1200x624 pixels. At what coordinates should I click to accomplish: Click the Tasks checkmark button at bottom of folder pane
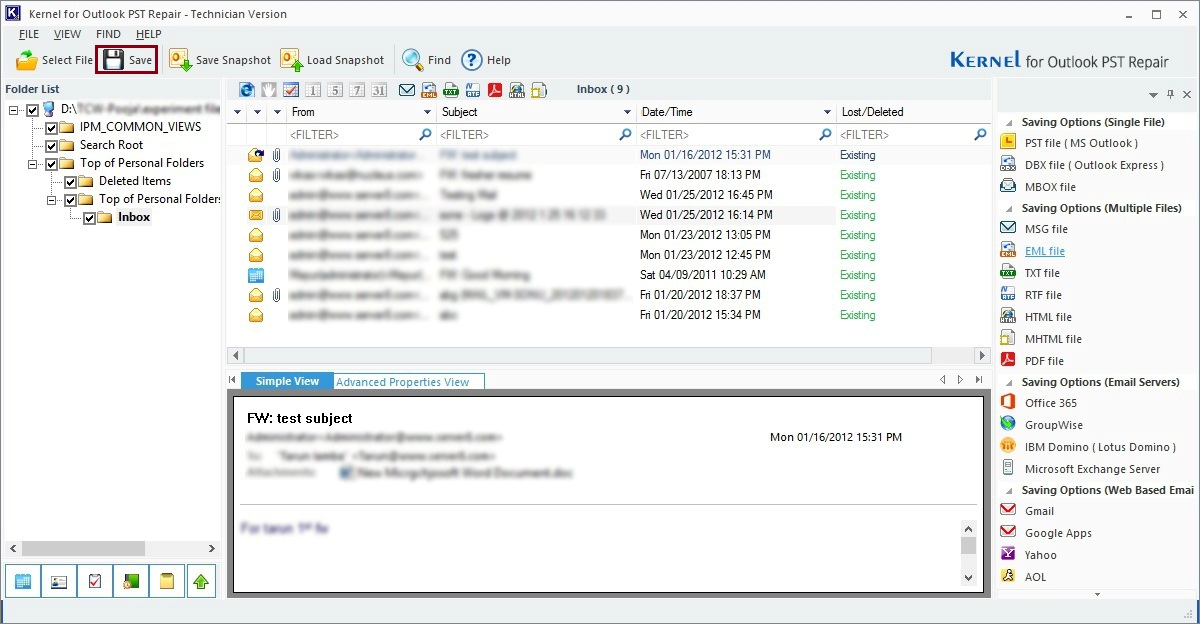(95, 581)
